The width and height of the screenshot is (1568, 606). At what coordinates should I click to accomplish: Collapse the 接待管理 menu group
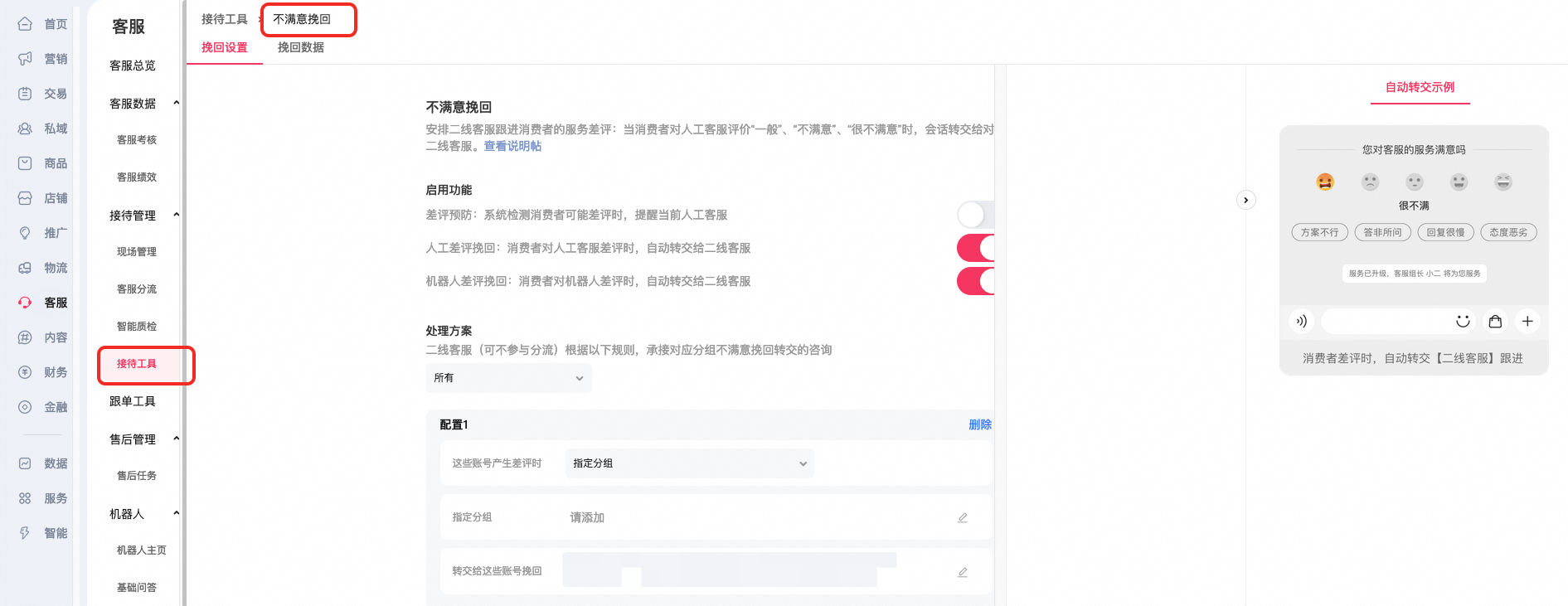click(x=176, y=215)
